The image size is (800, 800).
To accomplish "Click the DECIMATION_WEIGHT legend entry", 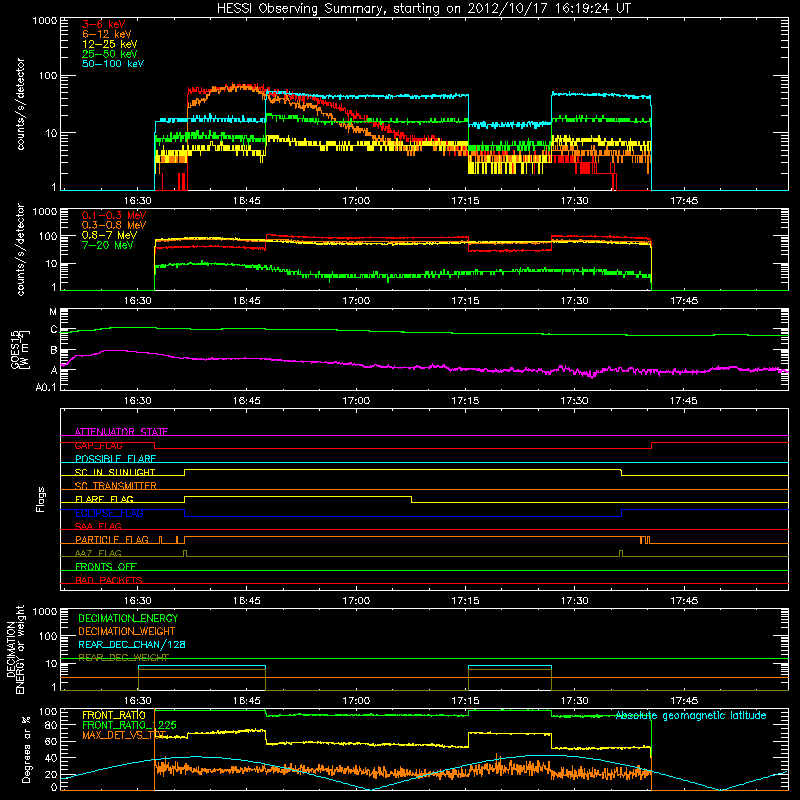I will point(127,632).
